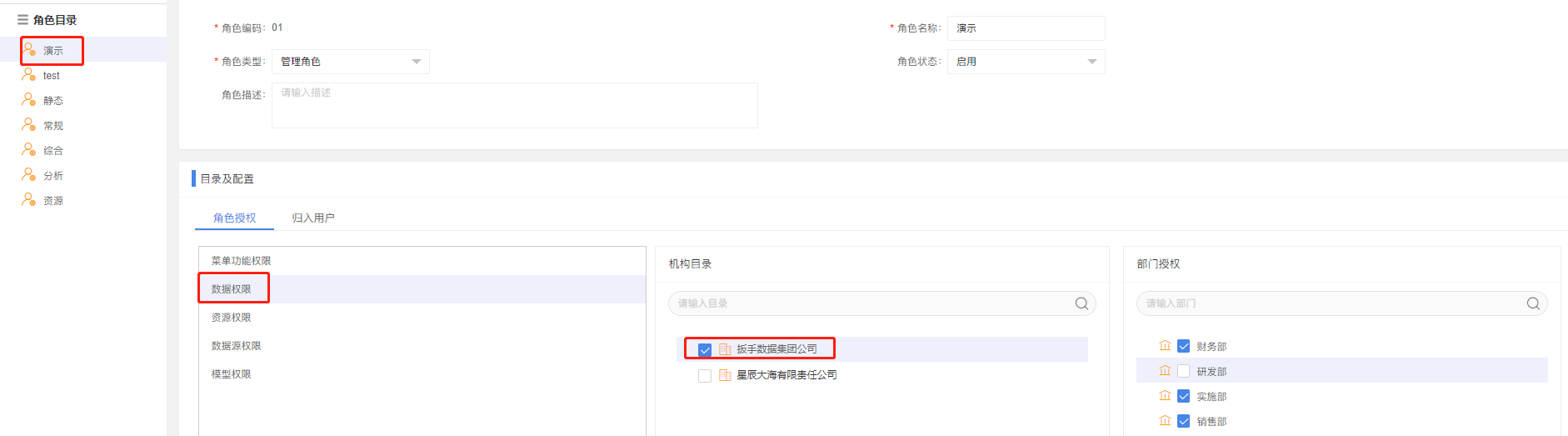Viewport: 1568px width, 436px height.
Task: Select 数据权限 in the permission list
Action: pyautogui.click(x=422, y=289)
